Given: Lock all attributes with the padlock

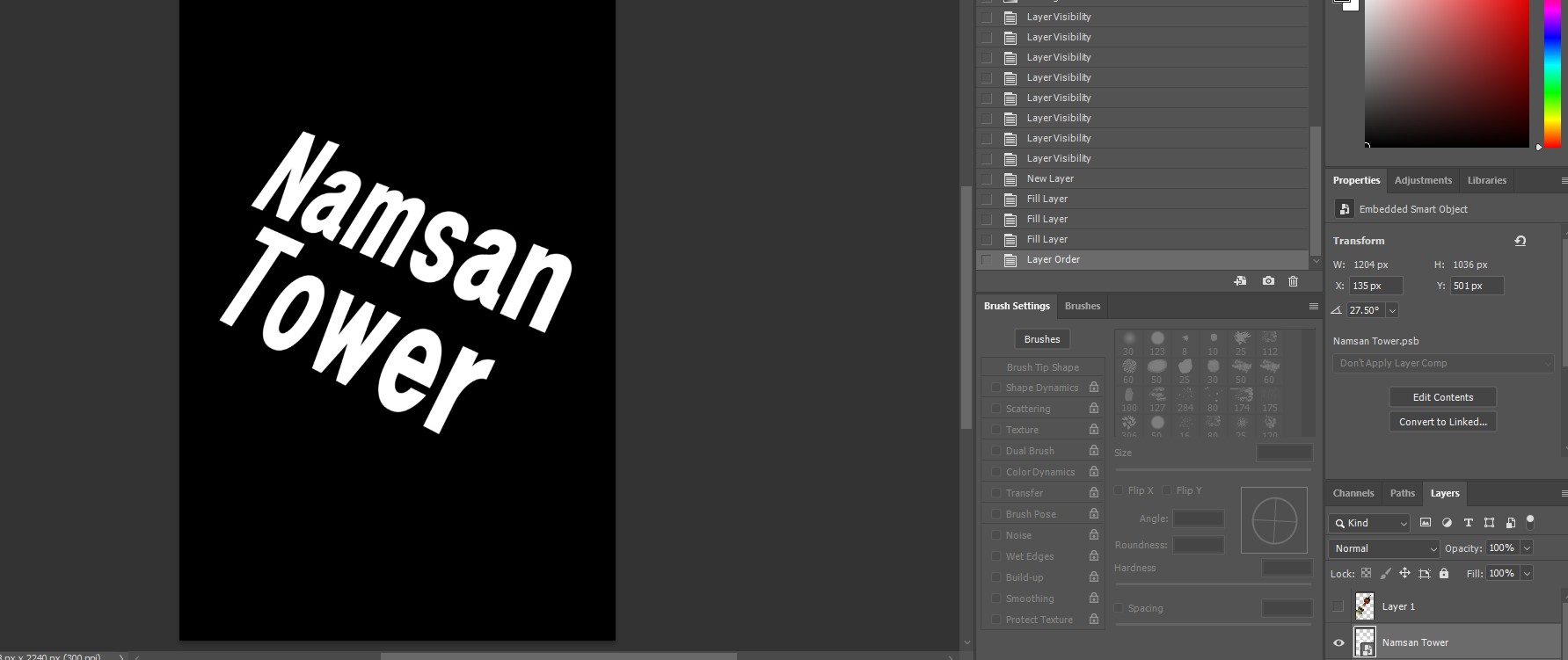Looking at the screenshot, I should pyautogui.click(x=1443, y=573).
